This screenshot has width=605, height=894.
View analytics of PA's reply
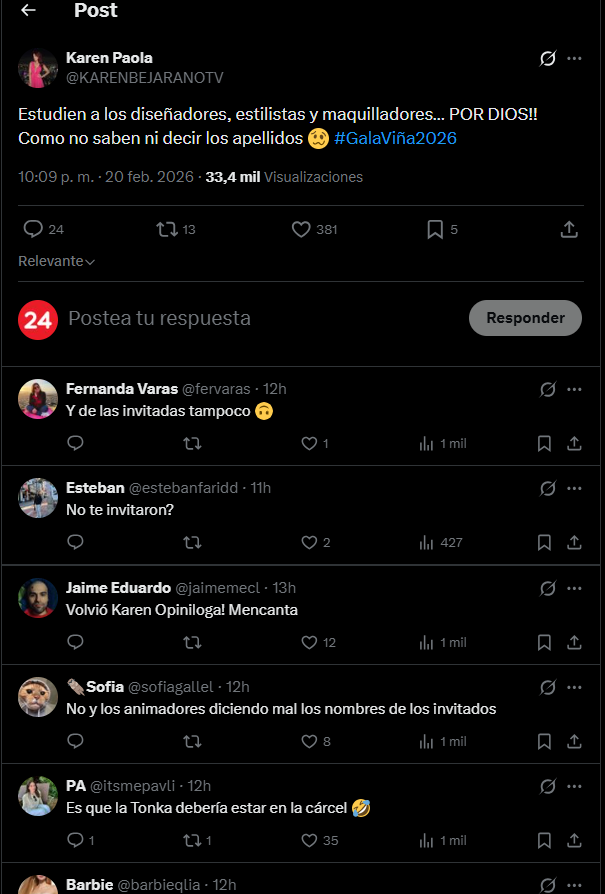(427, 841)
